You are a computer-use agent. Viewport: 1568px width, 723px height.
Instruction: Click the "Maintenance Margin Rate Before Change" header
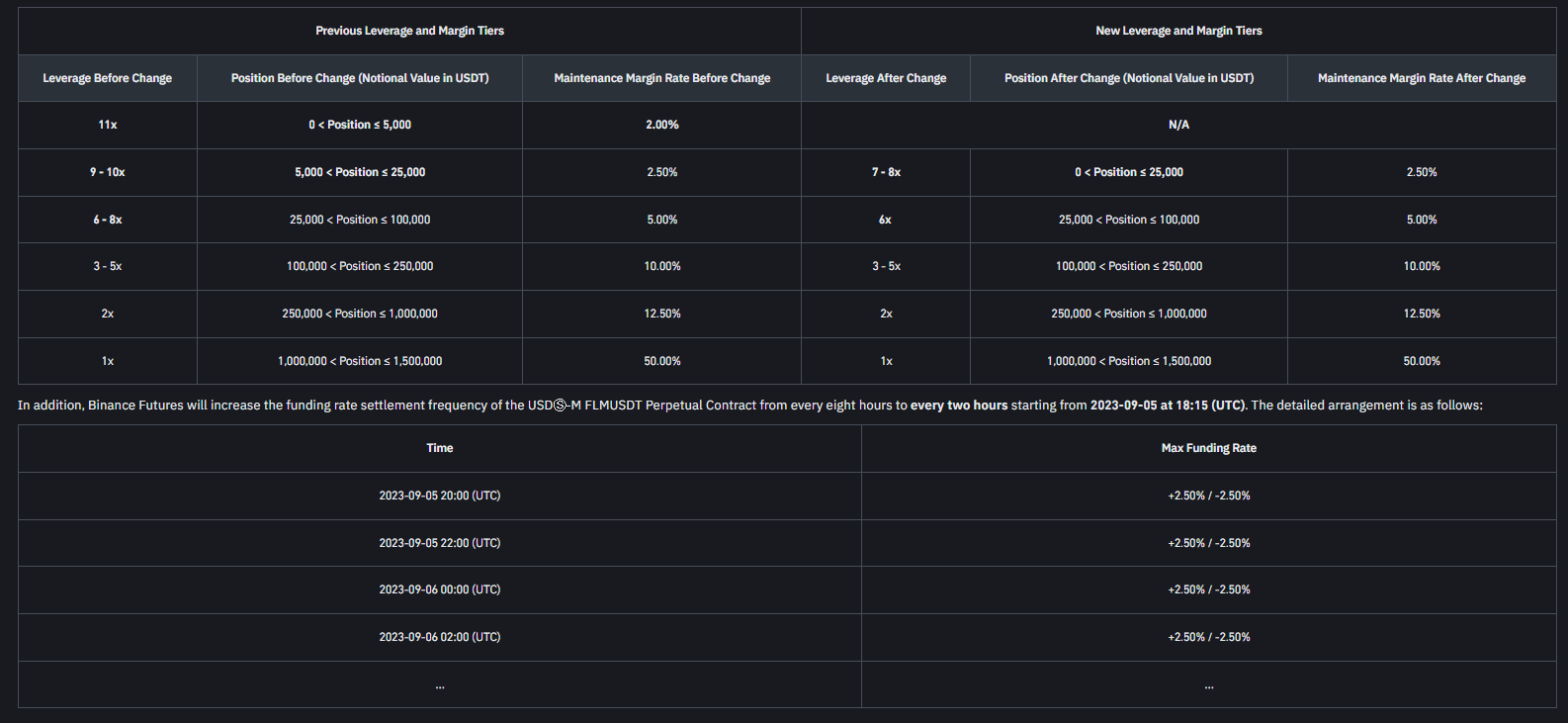(661, 78)
